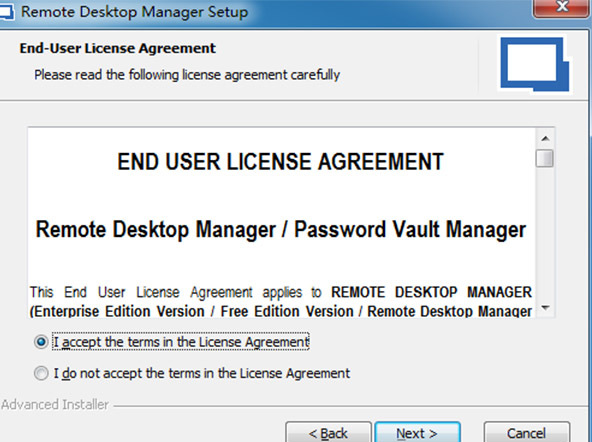This screenshot has height=442, width=592.
Task: Click the Advanced Installer label
Action: pos(55,405)
